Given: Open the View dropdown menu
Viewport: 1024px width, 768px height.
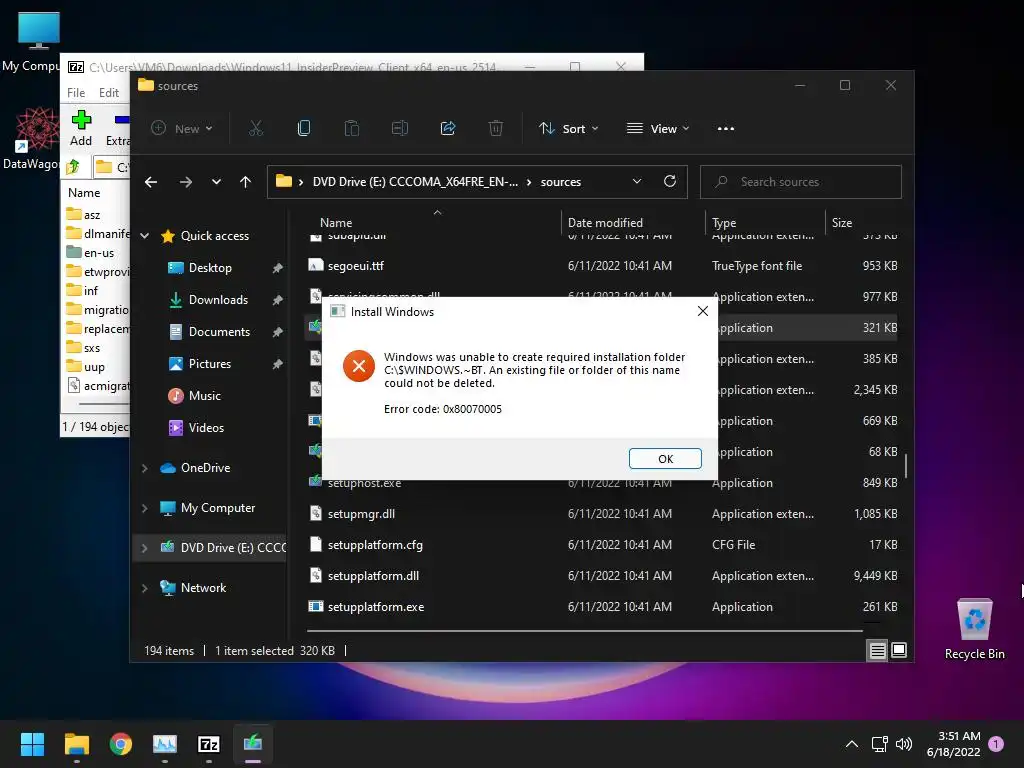Looking at the screenshot, I should (x=658, y=128).
